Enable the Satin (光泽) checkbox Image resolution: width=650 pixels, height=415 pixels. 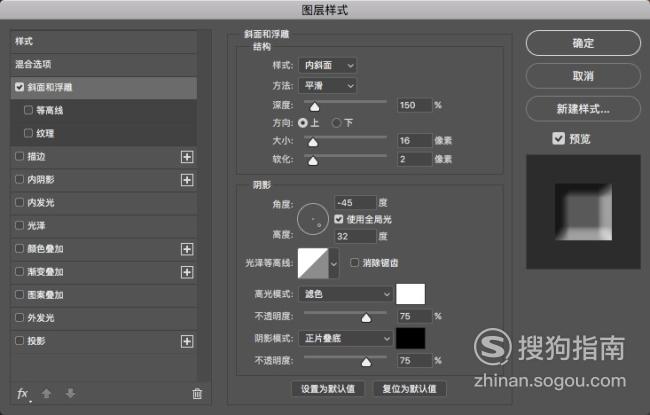coord(19,226)
